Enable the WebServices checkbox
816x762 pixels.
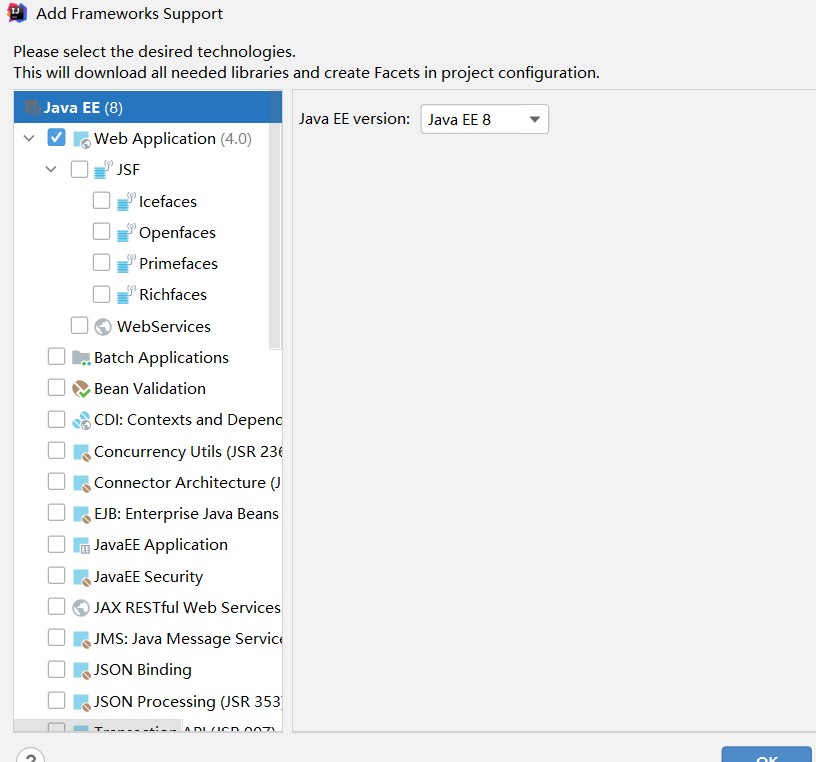point(79,325)
